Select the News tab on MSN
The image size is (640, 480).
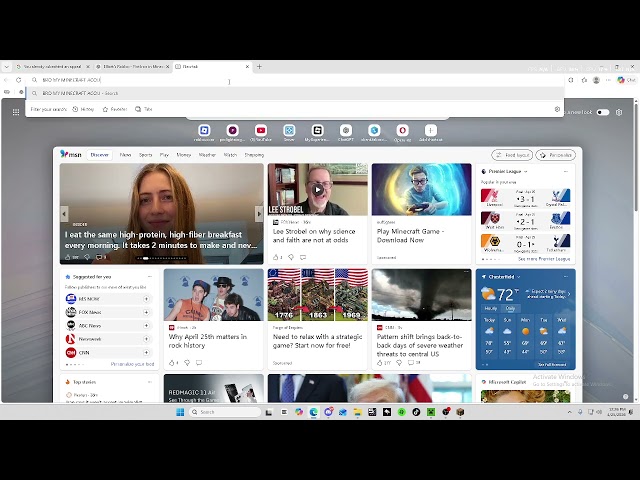[125, 155]
